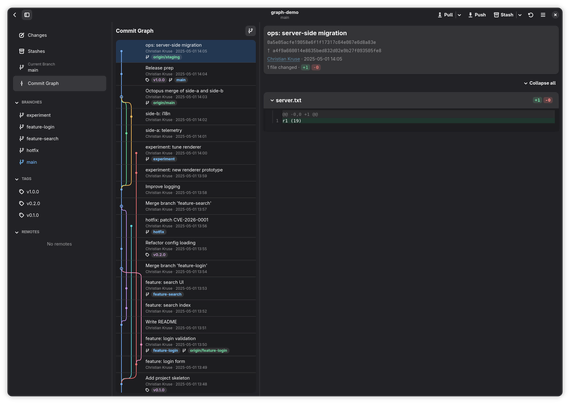
Task: Select 'feature: search UI' commit
Action: (186, 288)
